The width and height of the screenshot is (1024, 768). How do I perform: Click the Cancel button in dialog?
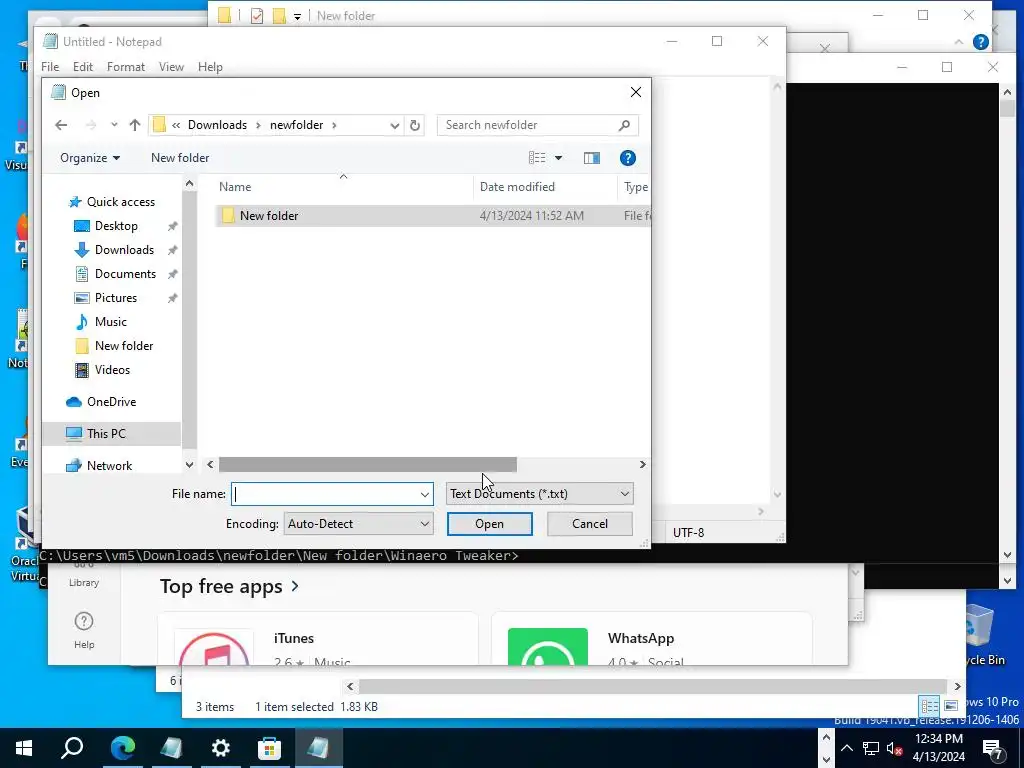(590, 524)
